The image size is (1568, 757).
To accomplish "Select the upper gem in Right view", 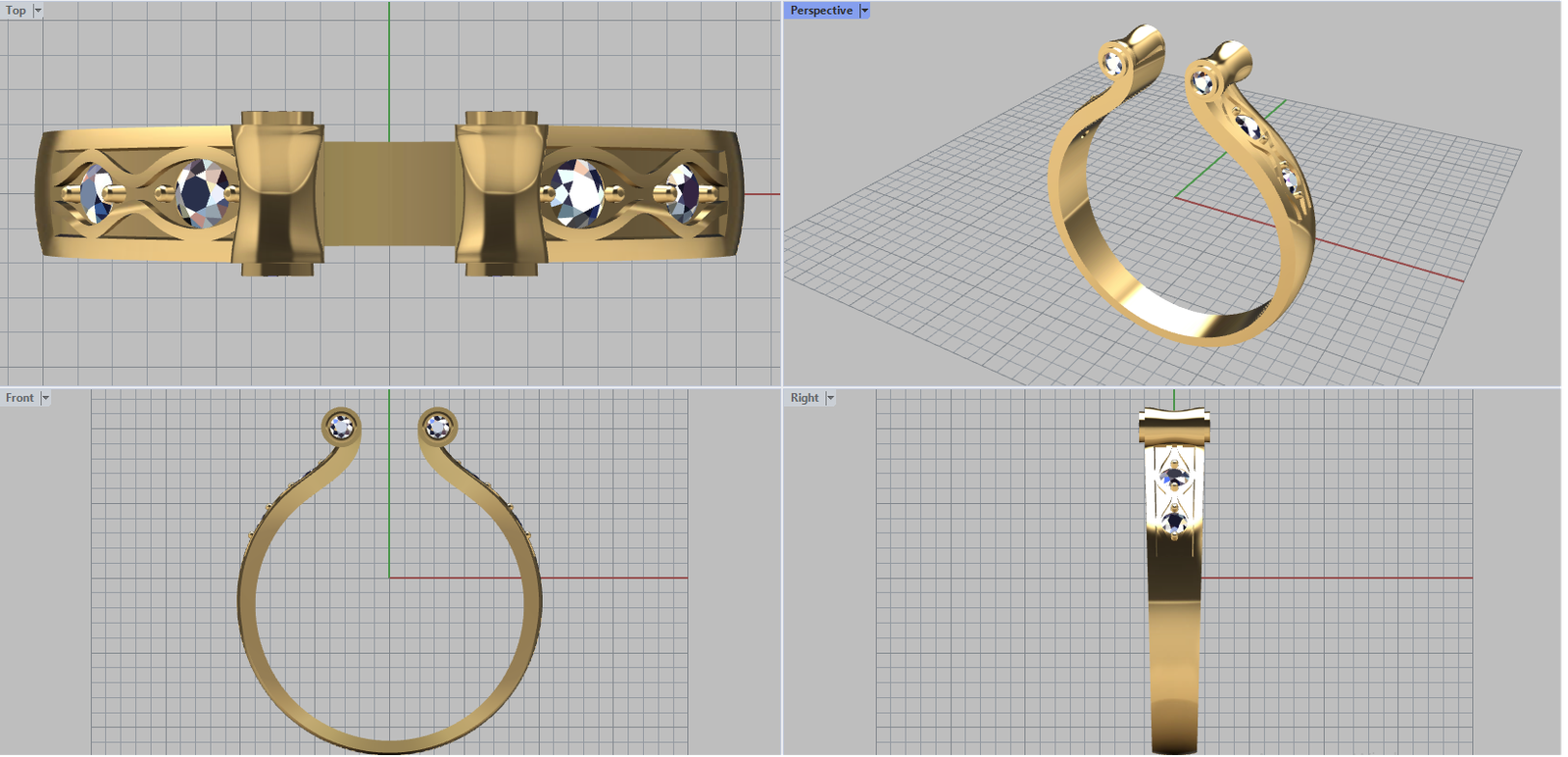I will [1173, 477].
